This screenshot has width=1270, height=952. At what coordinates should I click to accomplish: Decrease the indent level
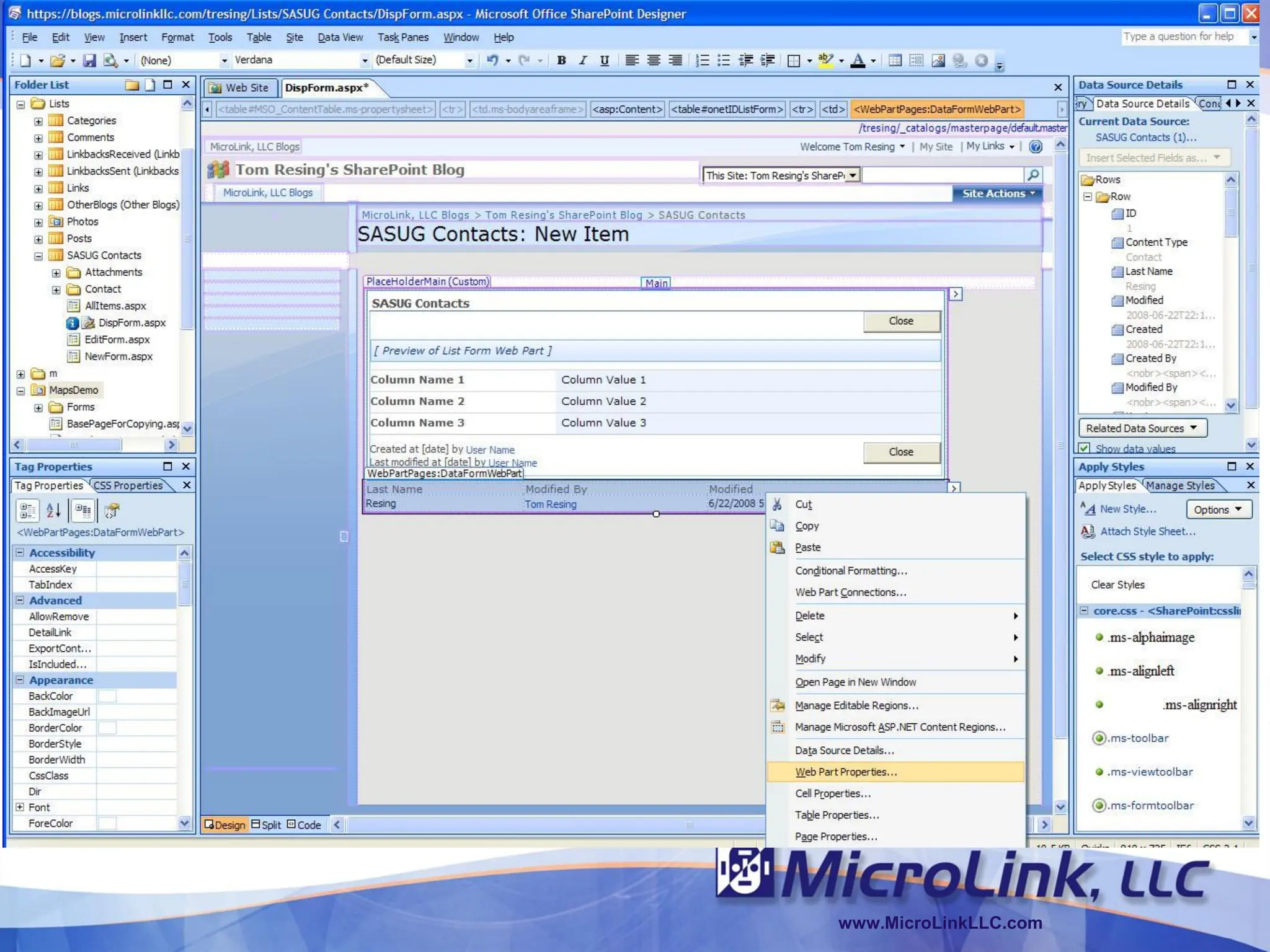tap(746, 60)
